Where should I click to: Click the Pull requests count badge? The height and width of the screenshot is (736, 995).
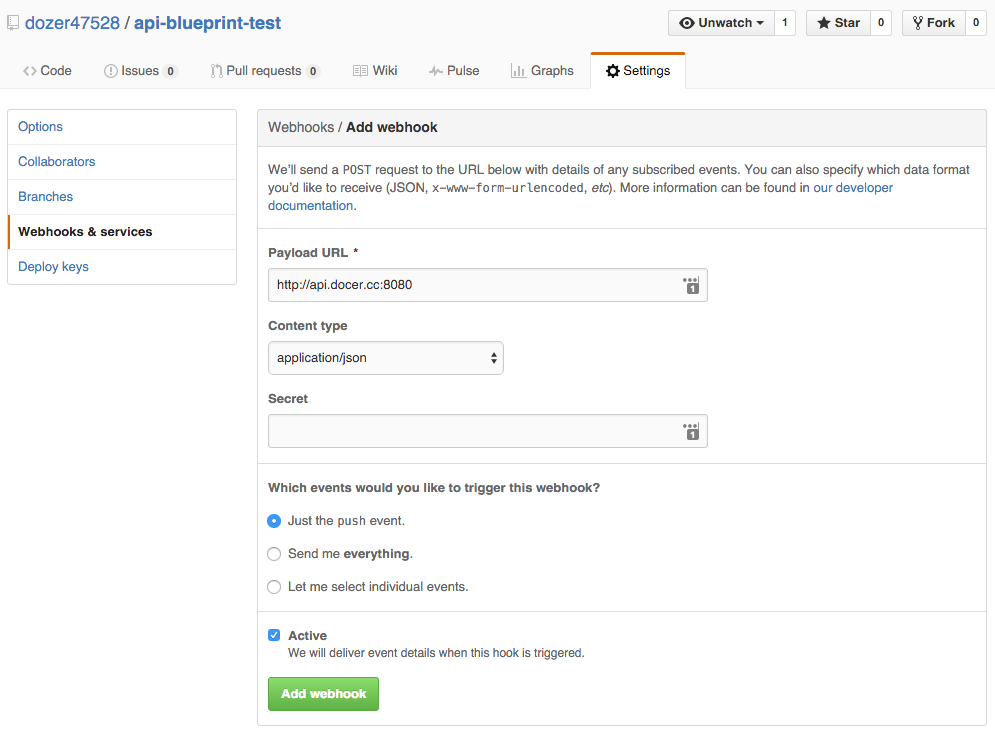click(x=313, y=71)
